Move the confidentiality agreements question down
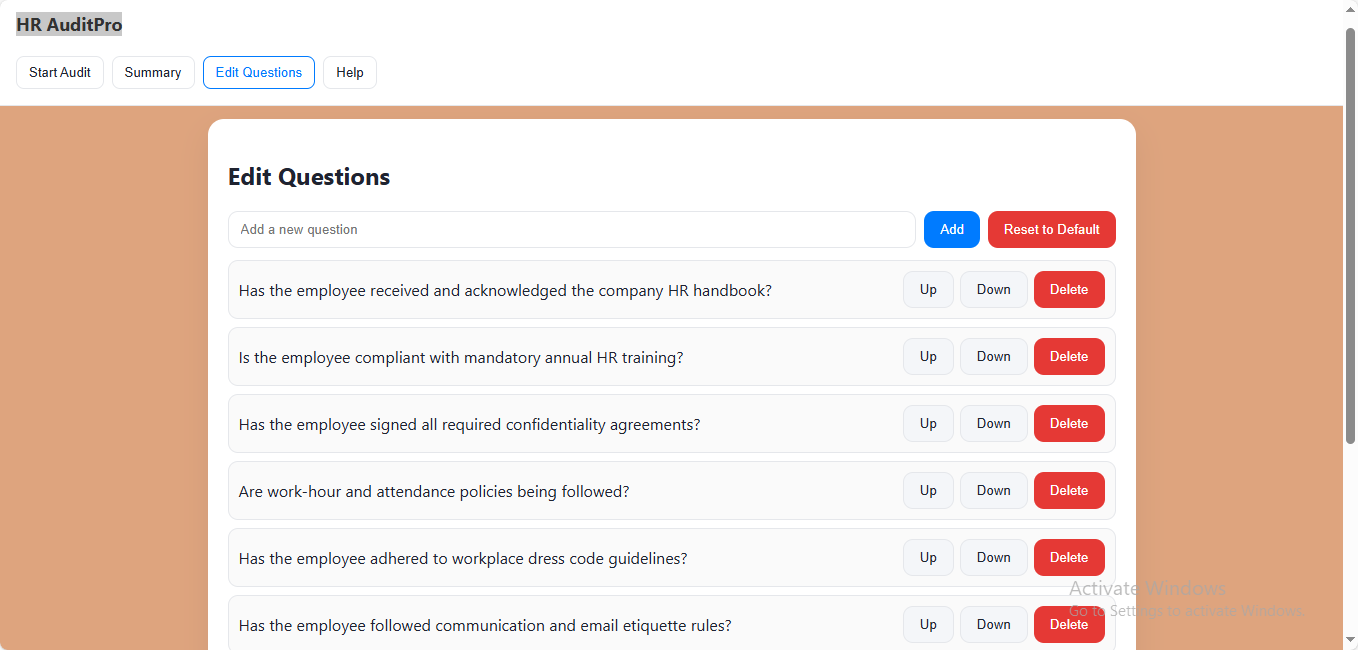The image size is (1358, 650). click(993, 424)
